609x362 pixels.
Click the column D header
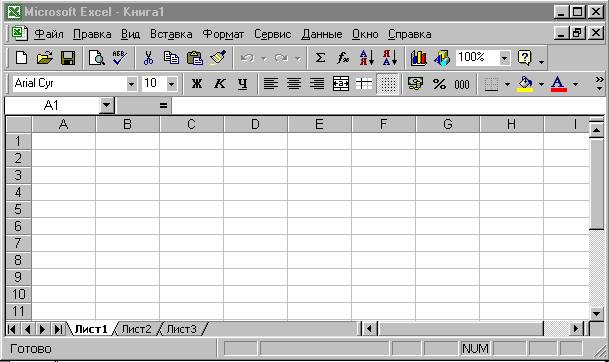(x=255, y=124)
